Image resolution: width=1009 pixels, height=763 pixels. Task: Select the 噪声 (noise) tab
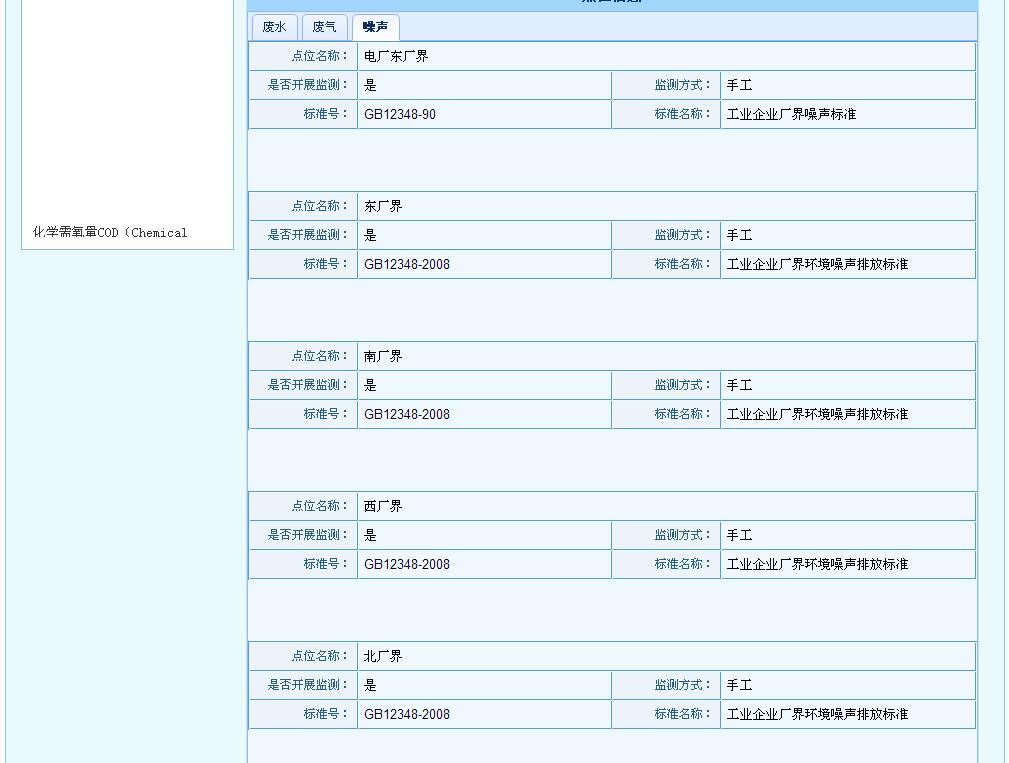coord(373,27)
